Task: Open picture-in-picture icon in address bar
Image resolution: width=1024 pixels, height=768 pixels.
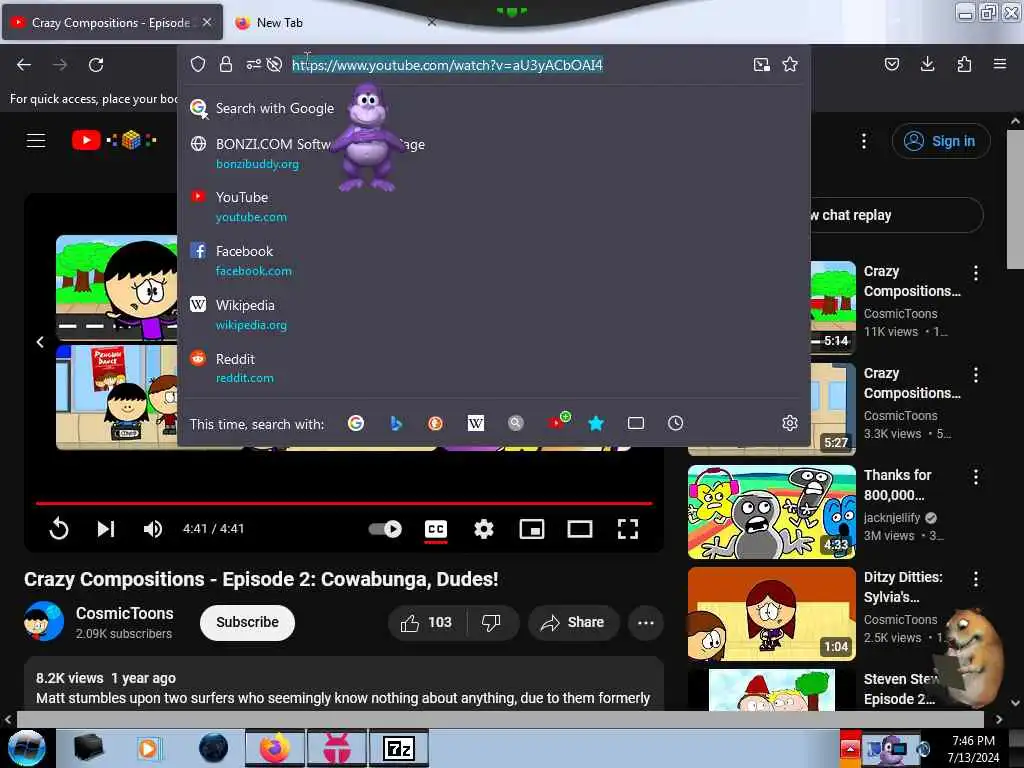Action: tap(761, 64)
